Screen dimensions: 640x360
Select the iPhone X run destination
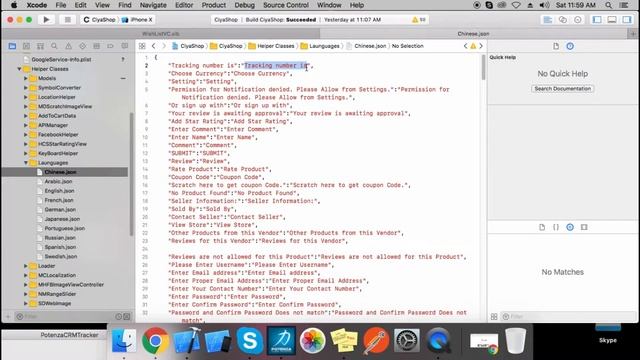point(137,20)
